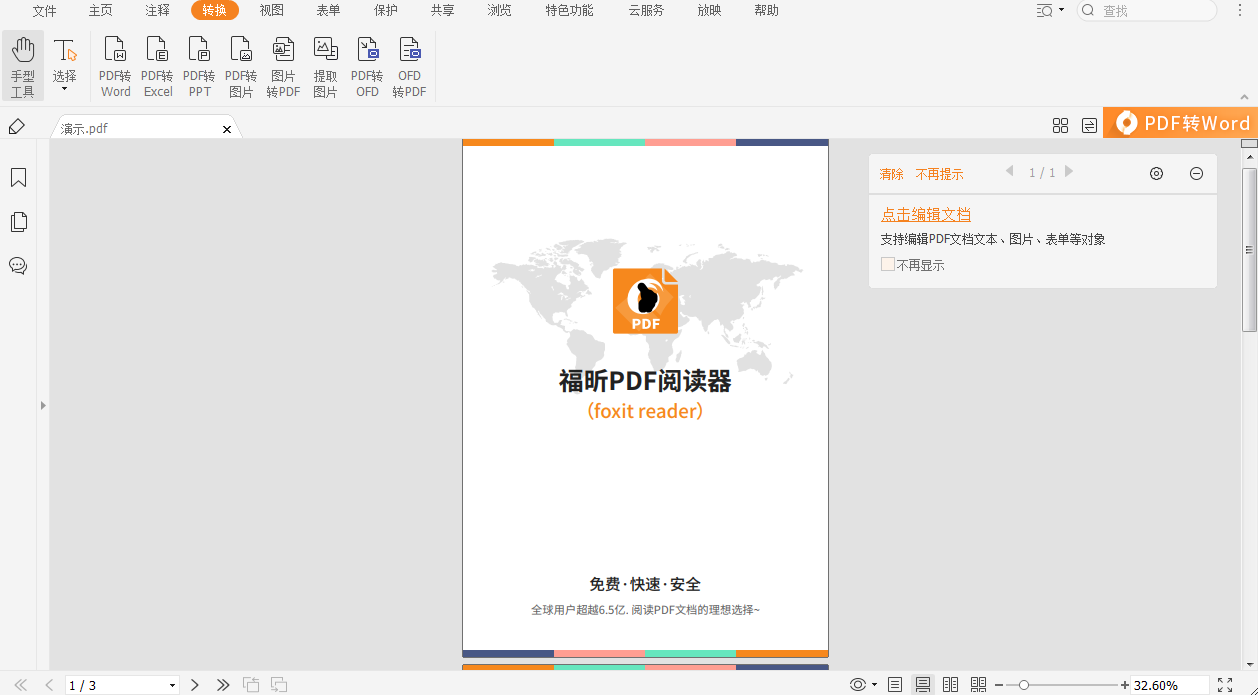Choose the 提取图片 extraction tool
Image resolution: width=1258 pixels, height=695 pixels.
coord(325,65)
